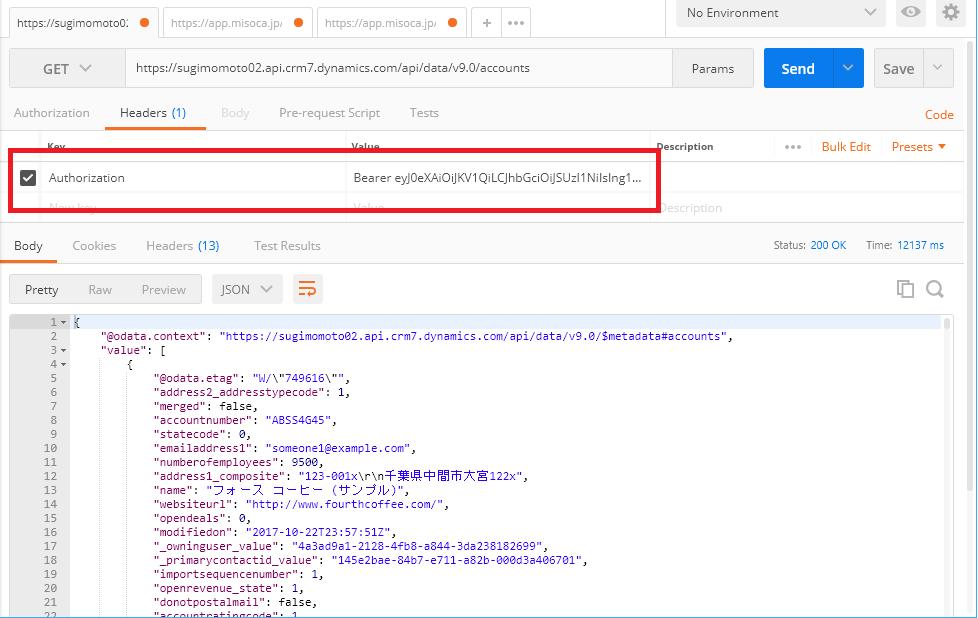Collapse the object at line 4
The width and height of the screenshot is (978, 618).
click(x=63, y=364)
